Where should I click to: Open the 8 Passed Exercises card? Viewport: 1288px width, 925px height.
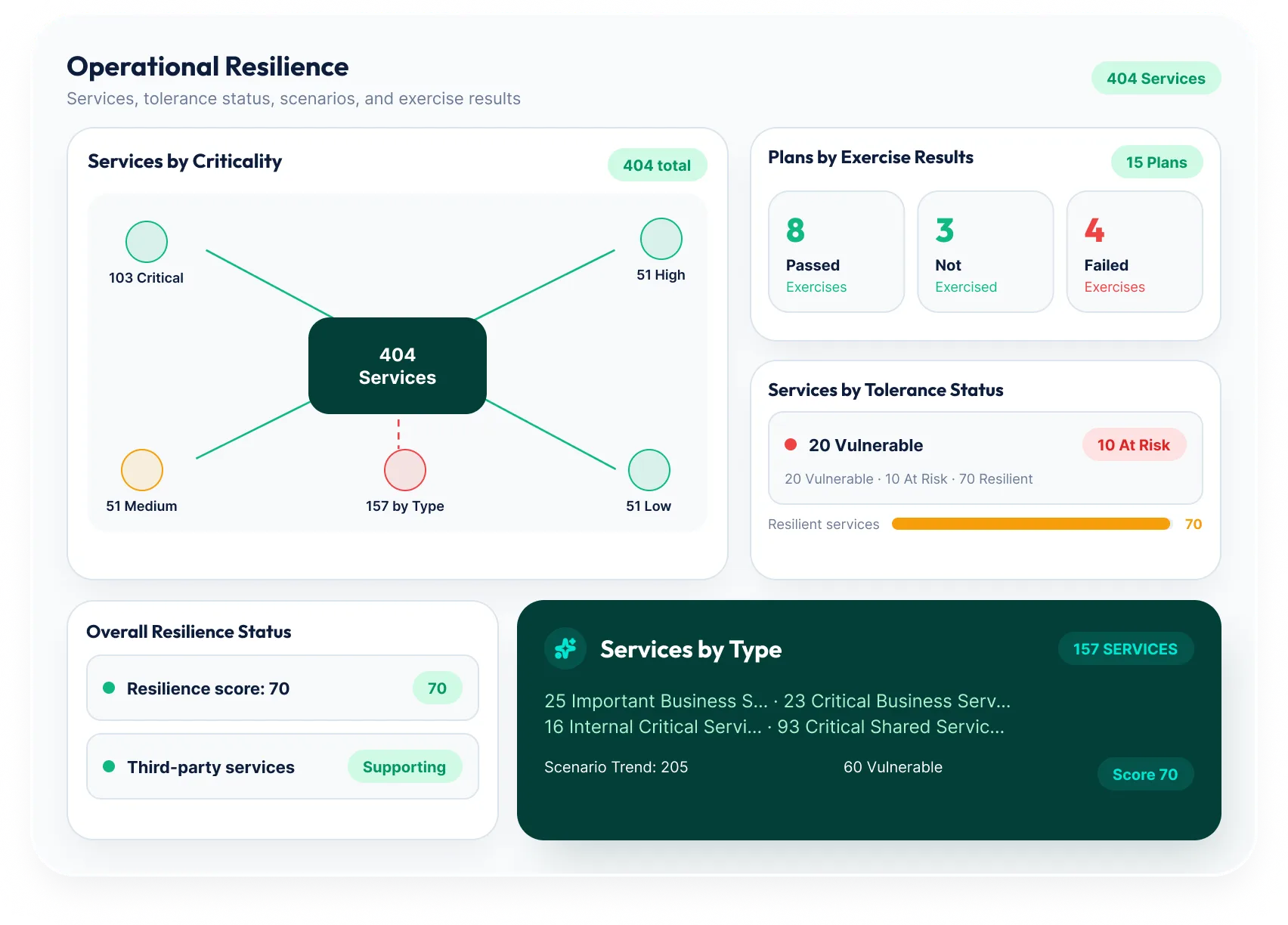pos(837,252)
